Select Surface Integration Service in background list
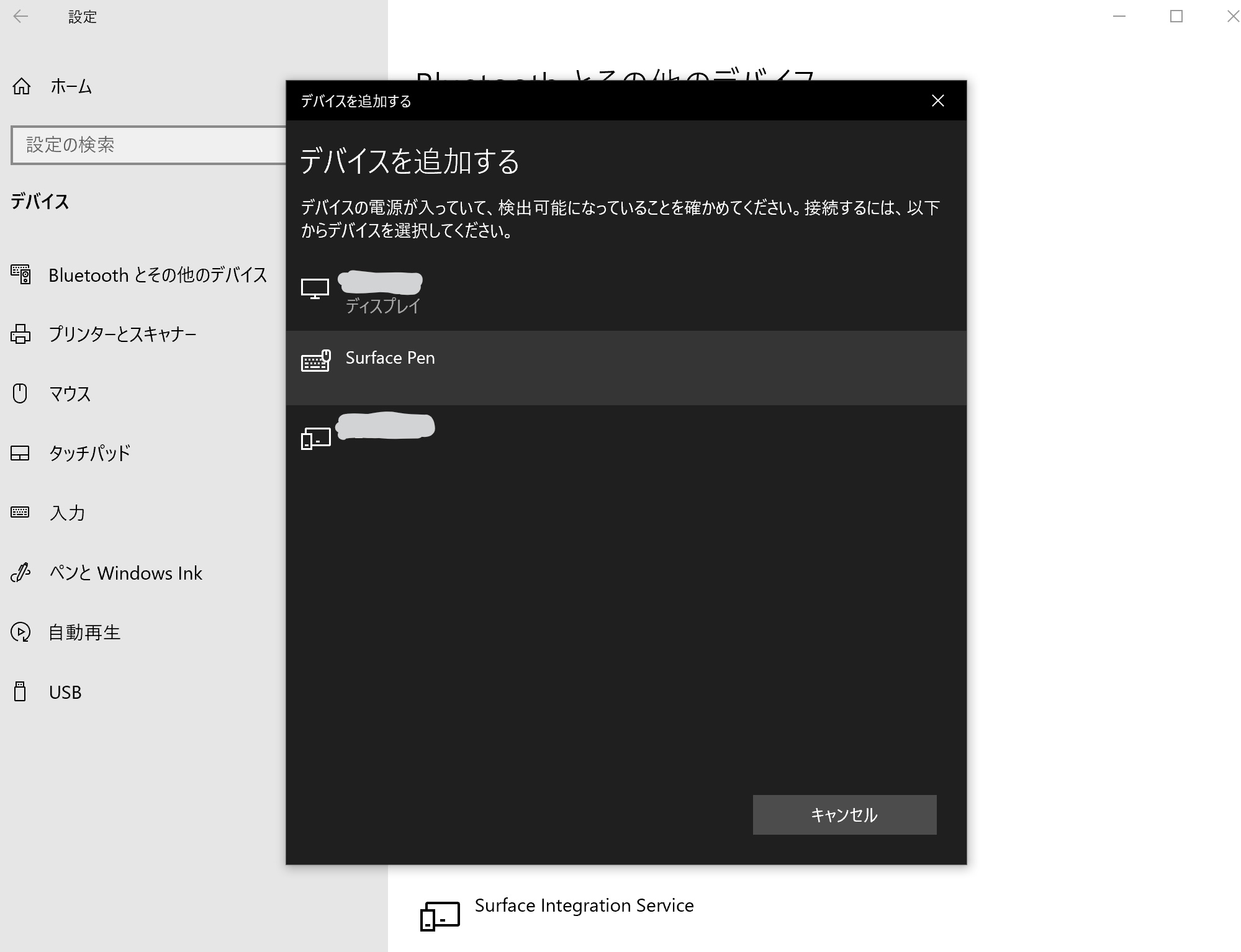This screenshot has height=952, width=1241. pyautogui.click(x=584, y=905)
